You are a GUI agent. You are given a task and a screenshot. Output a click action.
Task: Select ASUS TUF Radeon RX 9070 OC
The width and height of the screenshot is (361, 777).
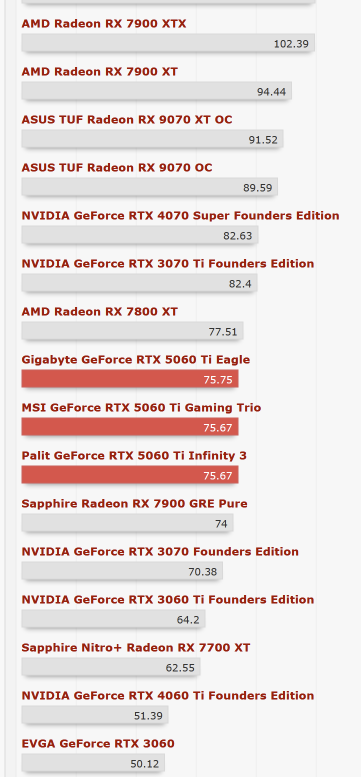pyautogui.click(x=117, y=168)
